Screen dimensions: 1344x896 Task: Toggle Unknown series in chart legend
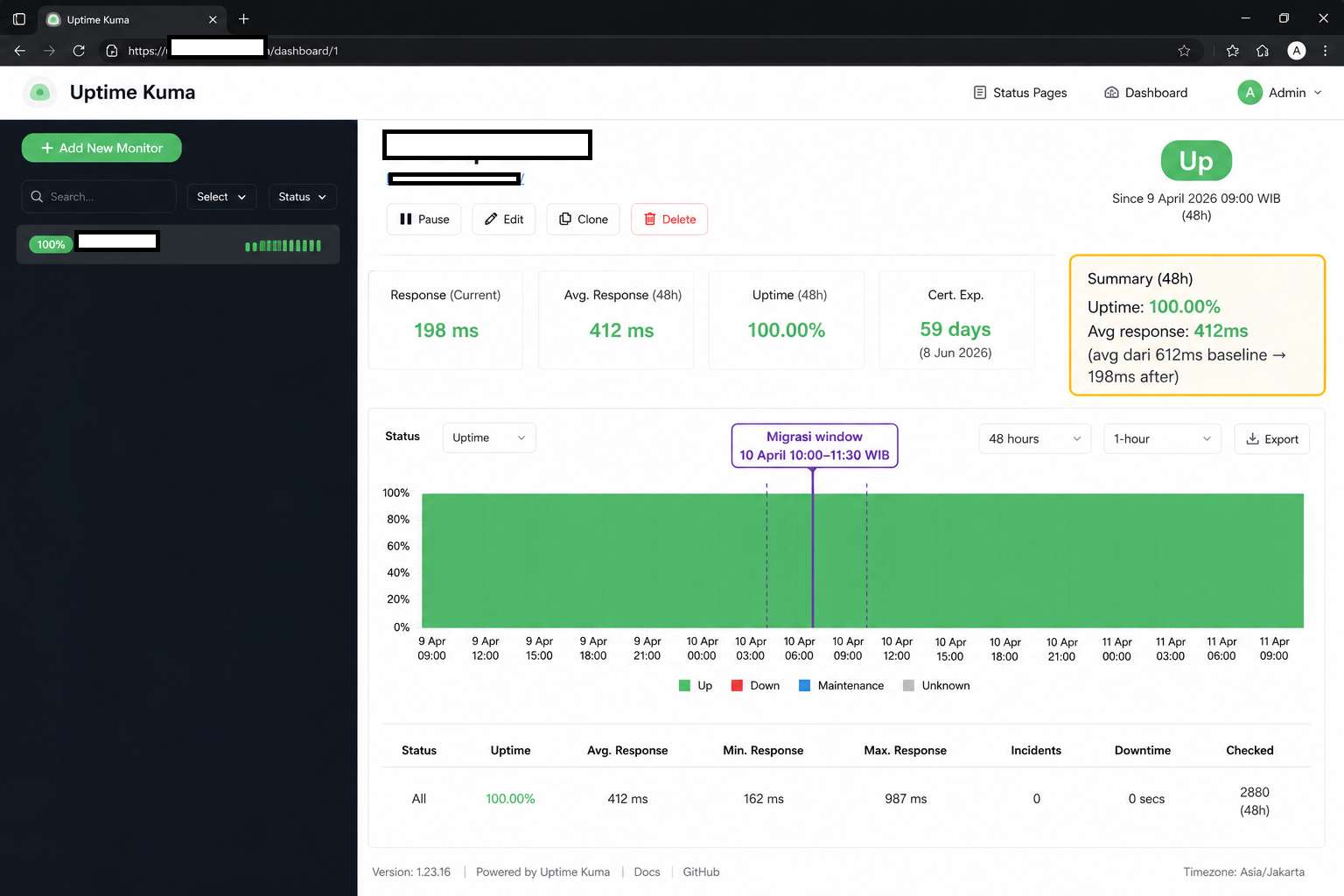tap(936, 685)
